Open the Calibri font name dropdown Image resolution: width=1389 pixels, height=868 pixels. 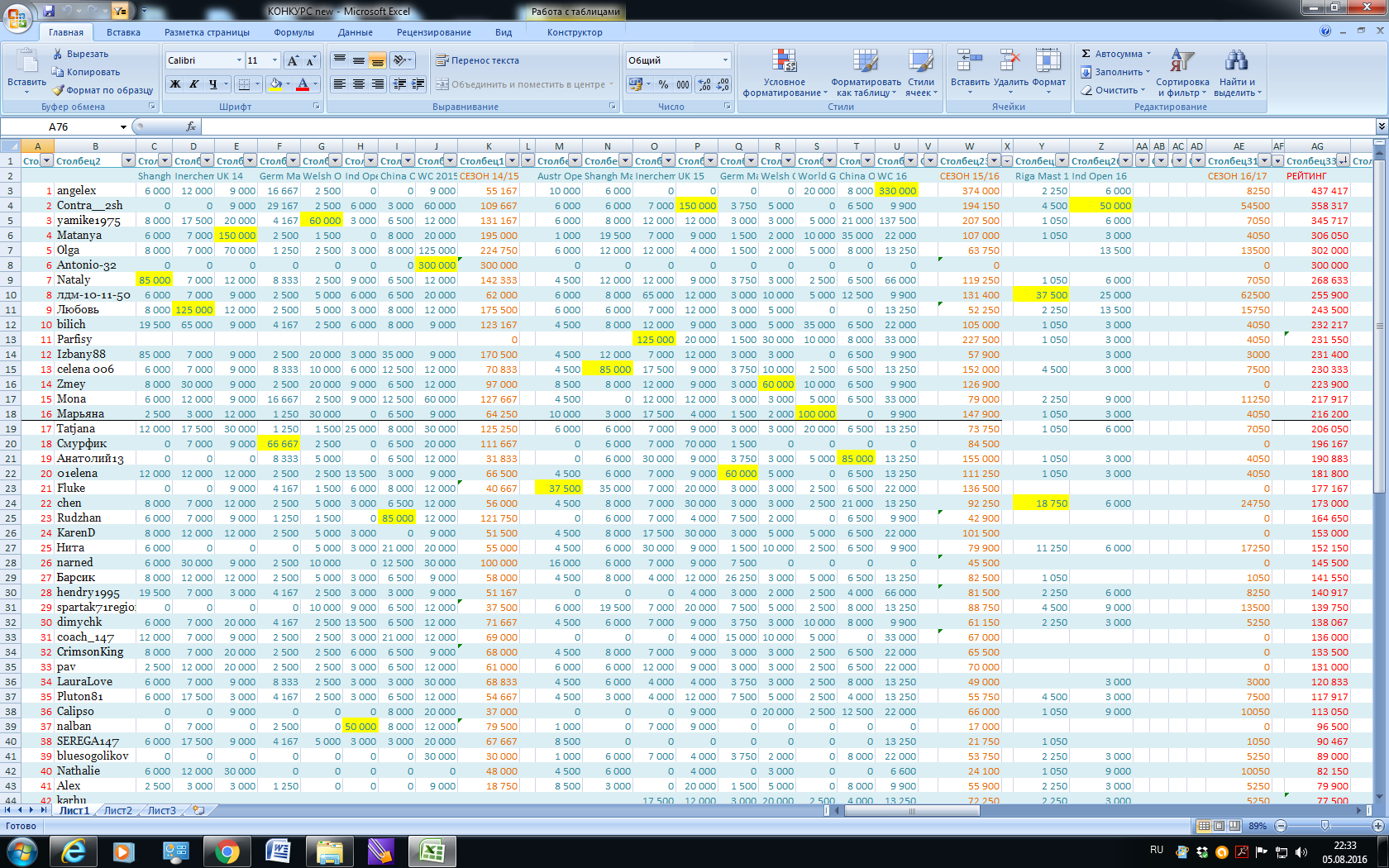pos(239,60)
